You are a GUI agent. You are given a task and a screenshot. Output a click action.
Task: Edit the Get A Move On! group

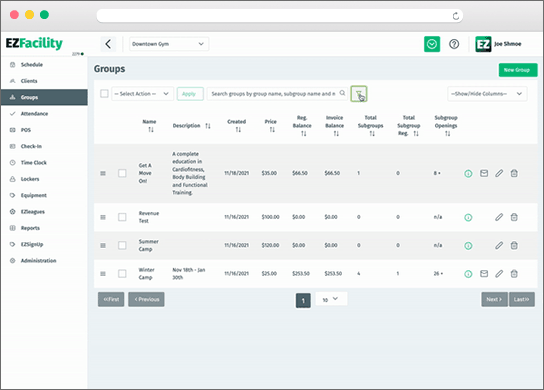pos(499,173)
